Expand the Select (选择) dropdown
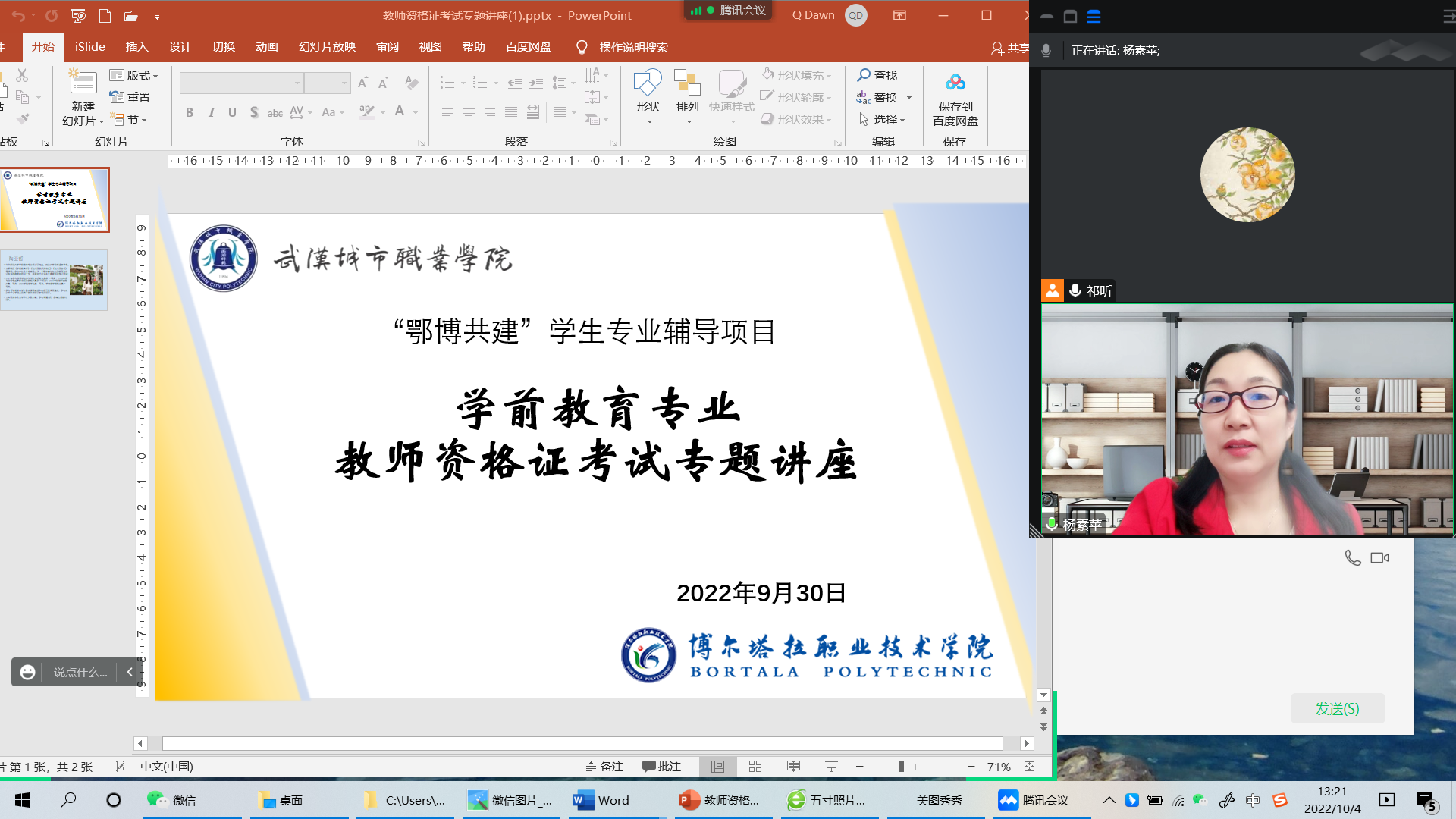 [883, 120]
